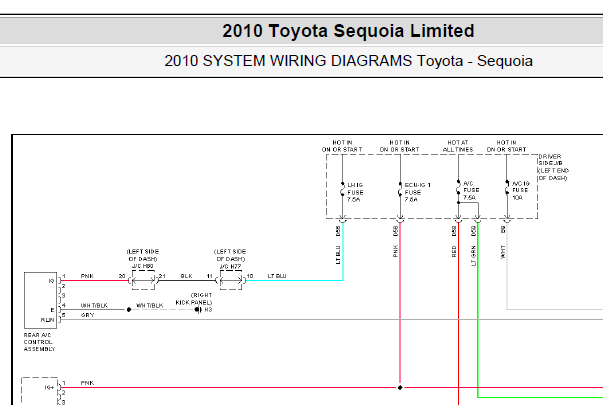Click the "GRY" wire label

[x=88, y=315]
